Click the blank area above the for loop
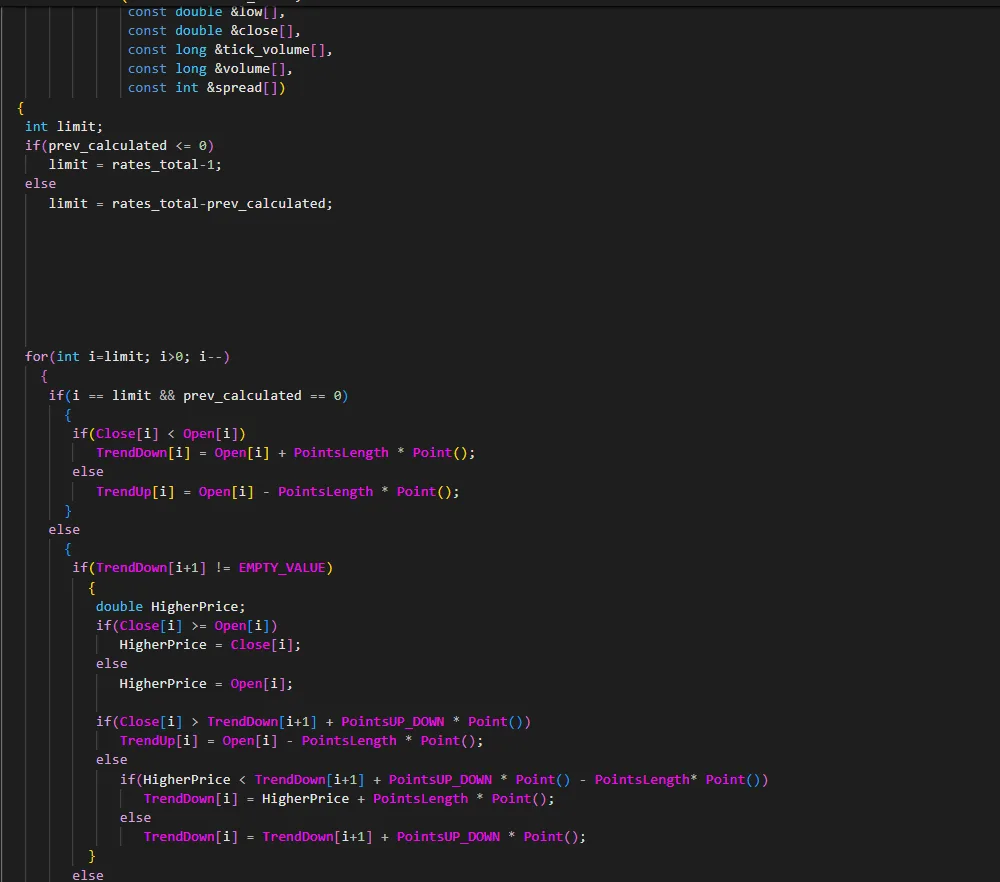1000x882 pixels. point(400,280)
